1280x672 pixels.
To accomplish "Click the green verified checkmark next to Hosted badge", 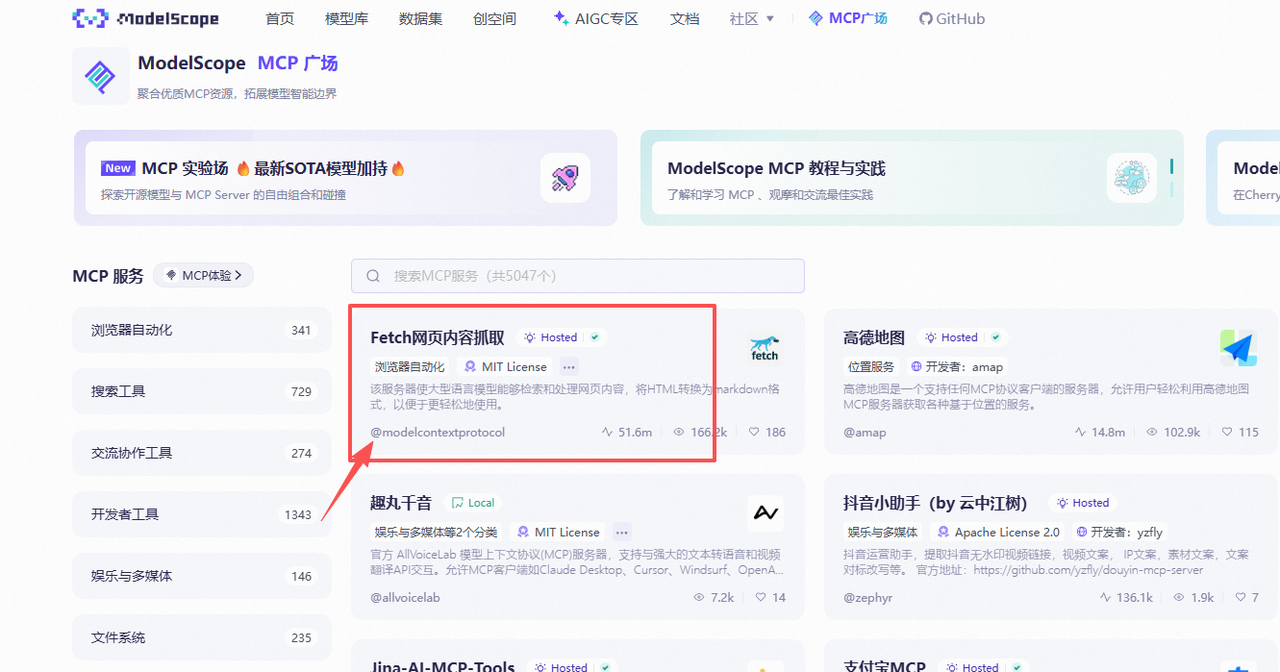I will [x=594, y=337].
